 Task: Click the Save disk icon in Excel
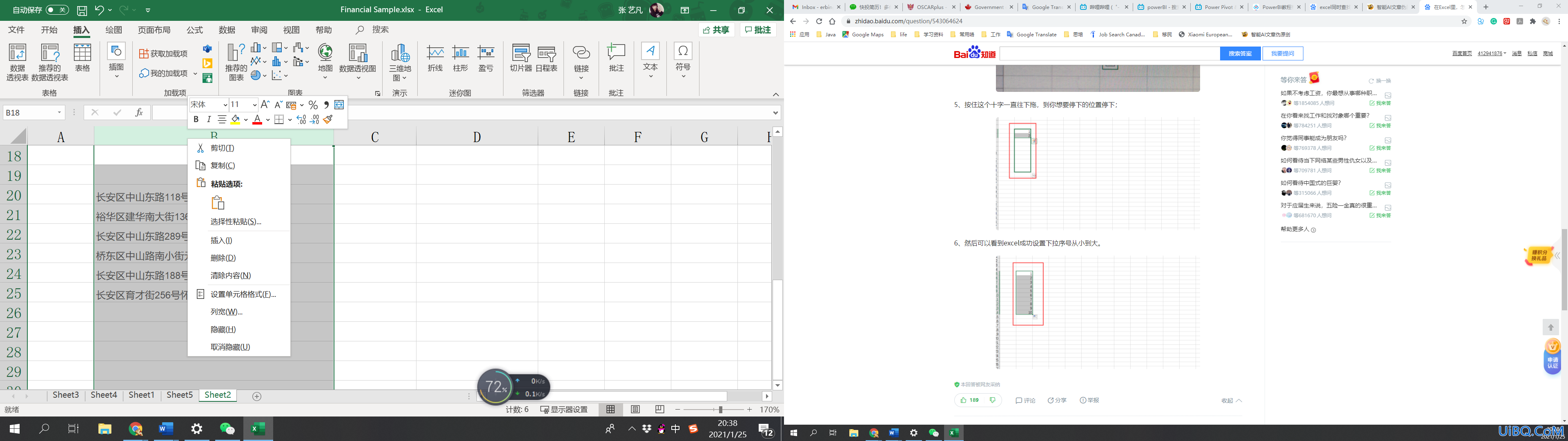(x=82, y=10)
